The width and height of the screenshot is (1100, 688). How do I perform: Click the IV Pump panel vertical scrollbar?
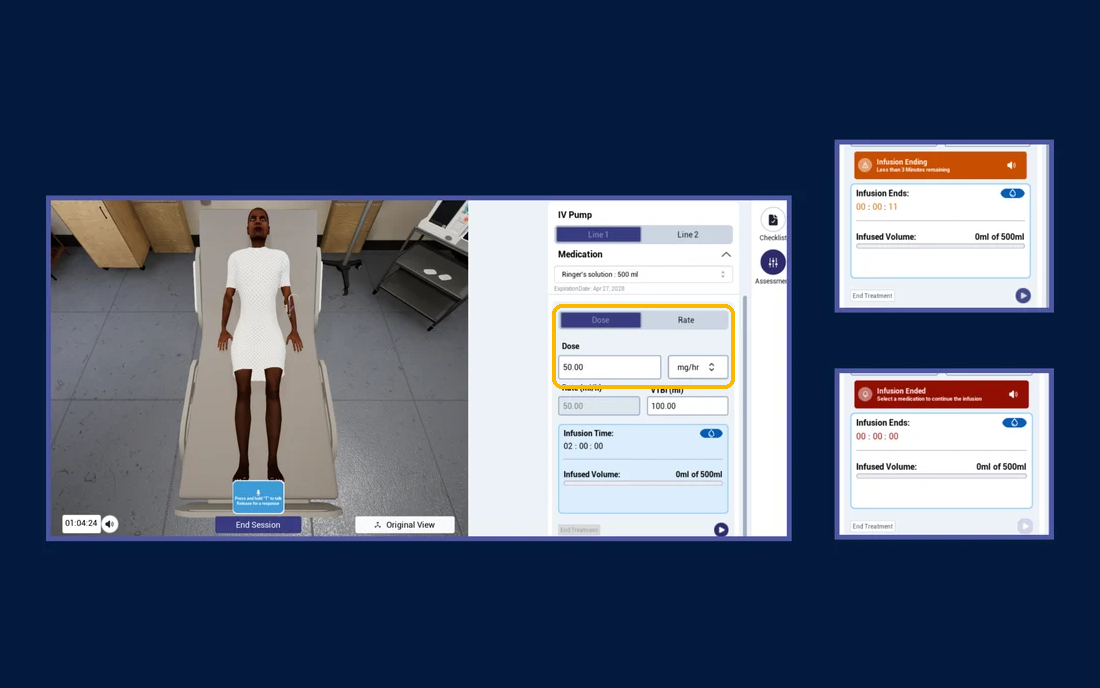(x=744, y=414)
